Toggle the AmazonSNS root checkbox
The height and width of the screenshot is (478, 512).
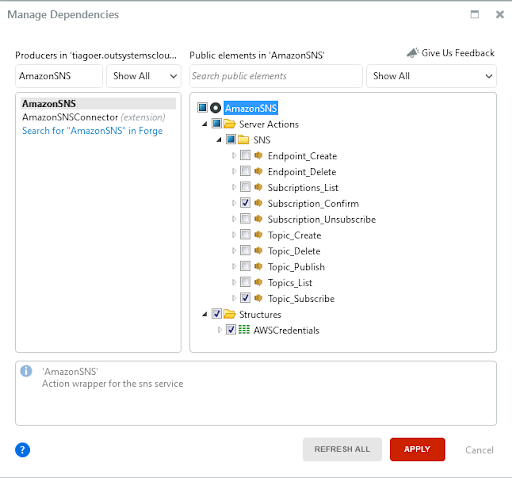tap(202, 108)
